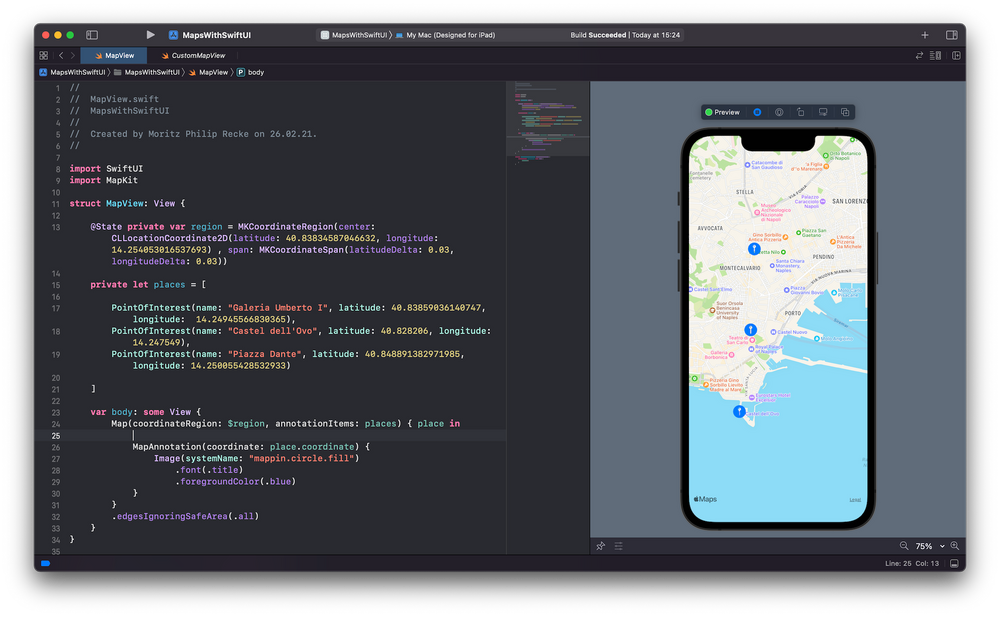Click the Preview live button in canvas
Screen dimensions: 1000x617
pyautogui.click(x=723, y=112)
